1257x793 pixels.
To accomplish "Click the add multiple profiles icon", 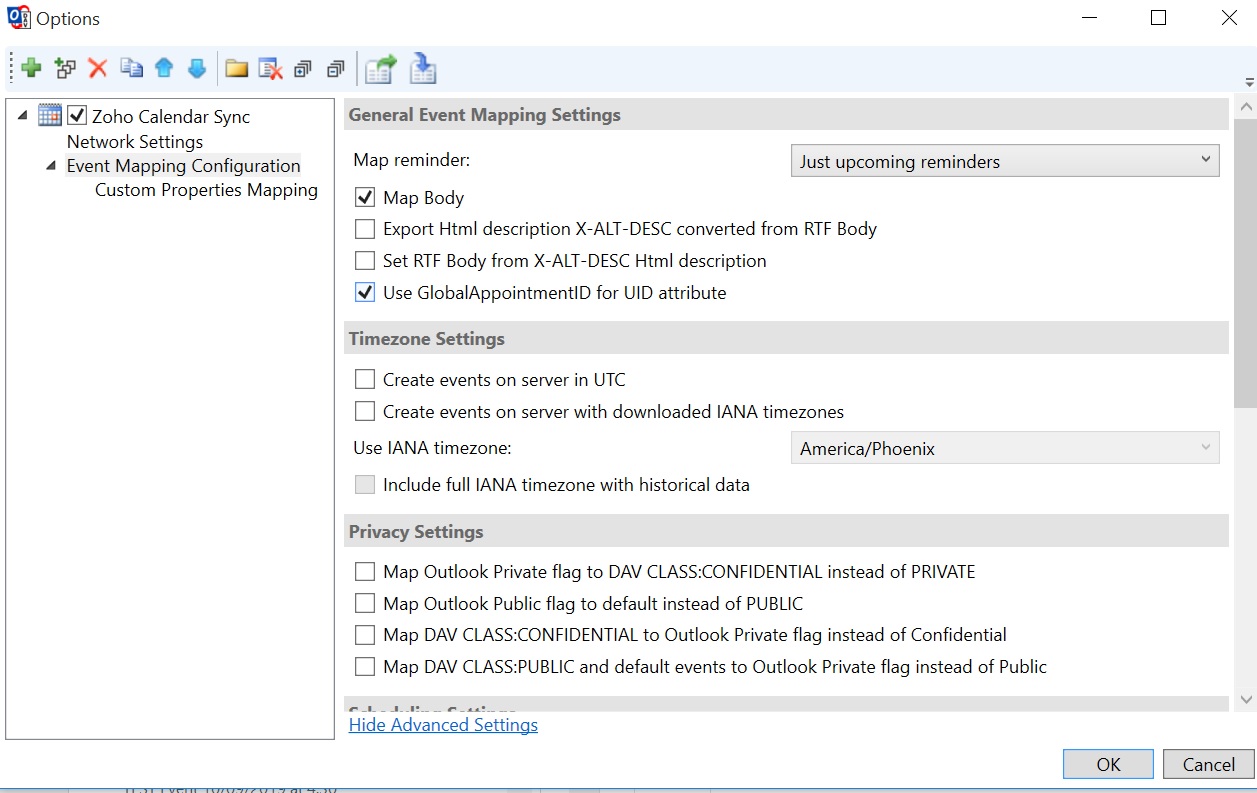I will pyautogui.click(x=65, y=68).
